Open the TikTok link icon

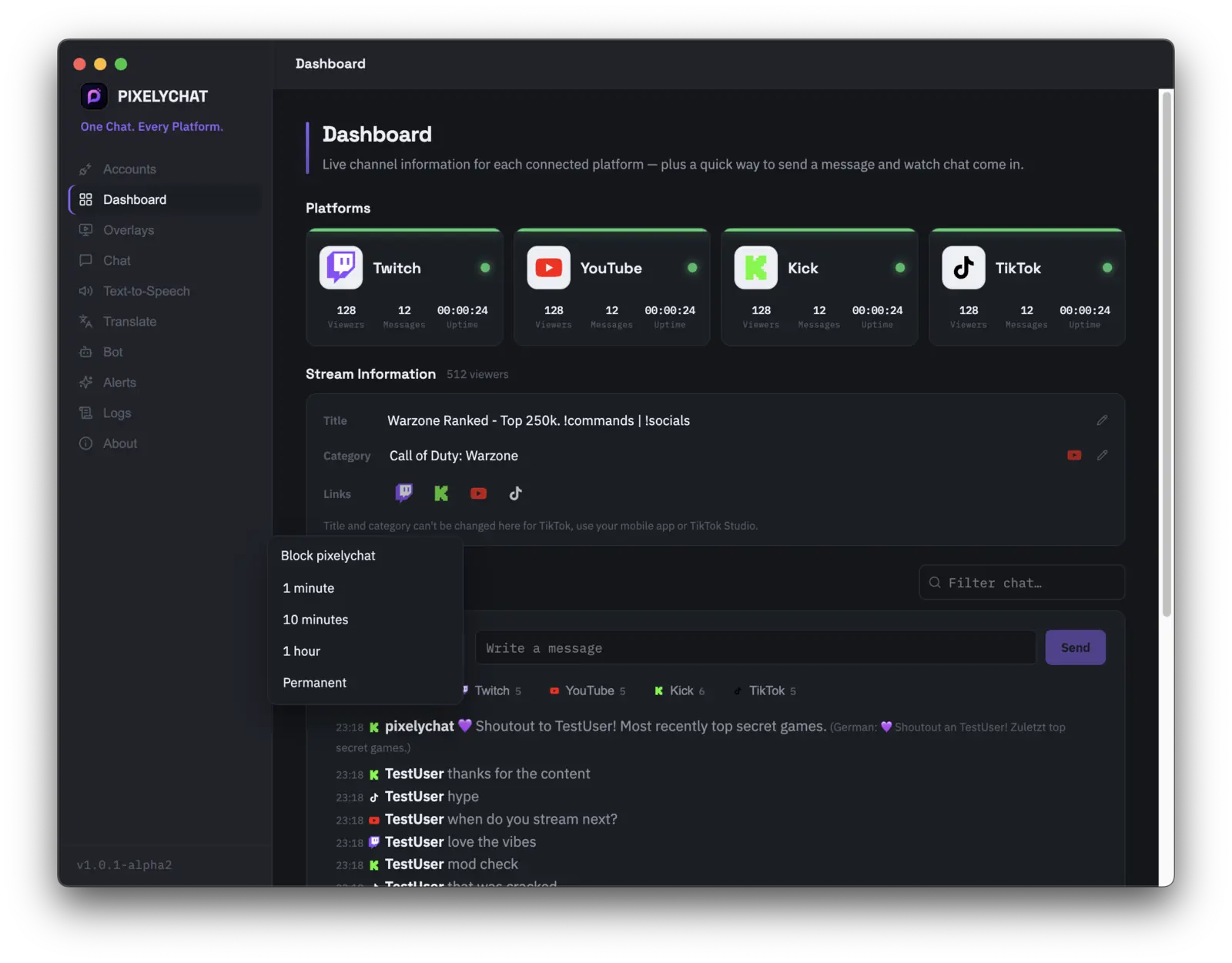[x=515, y=493]
